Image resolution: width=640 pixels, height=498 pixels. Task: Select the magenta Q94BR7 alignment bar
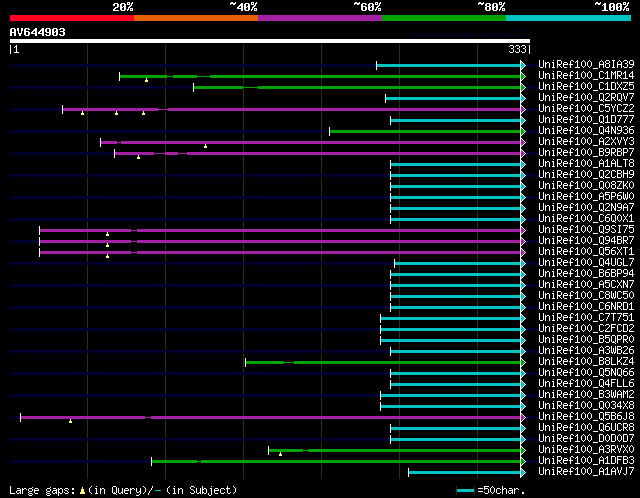[280, 241]
